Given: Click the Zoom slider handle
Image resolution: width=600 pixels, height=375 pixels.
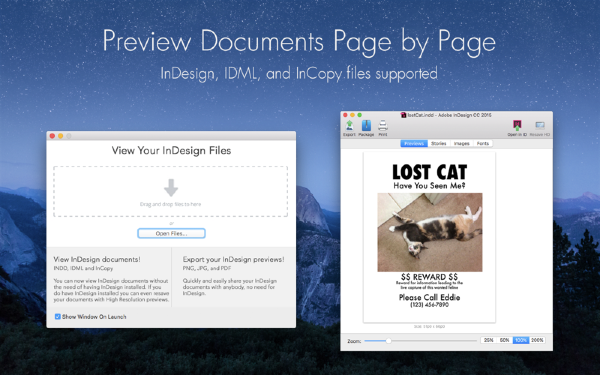Looking at the screenshot, I should (x=388, y=341).
